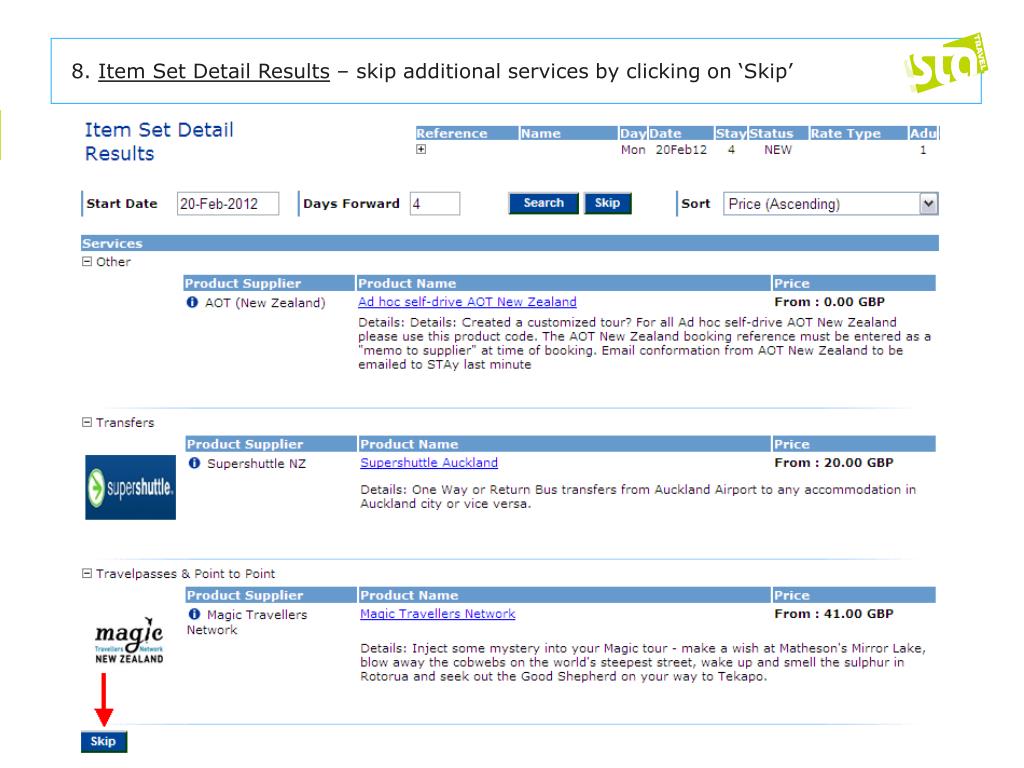Viewport: 1024px width, 768px height.
Task: Open the Sort dropdown arrow
Action: coord(928,204)
